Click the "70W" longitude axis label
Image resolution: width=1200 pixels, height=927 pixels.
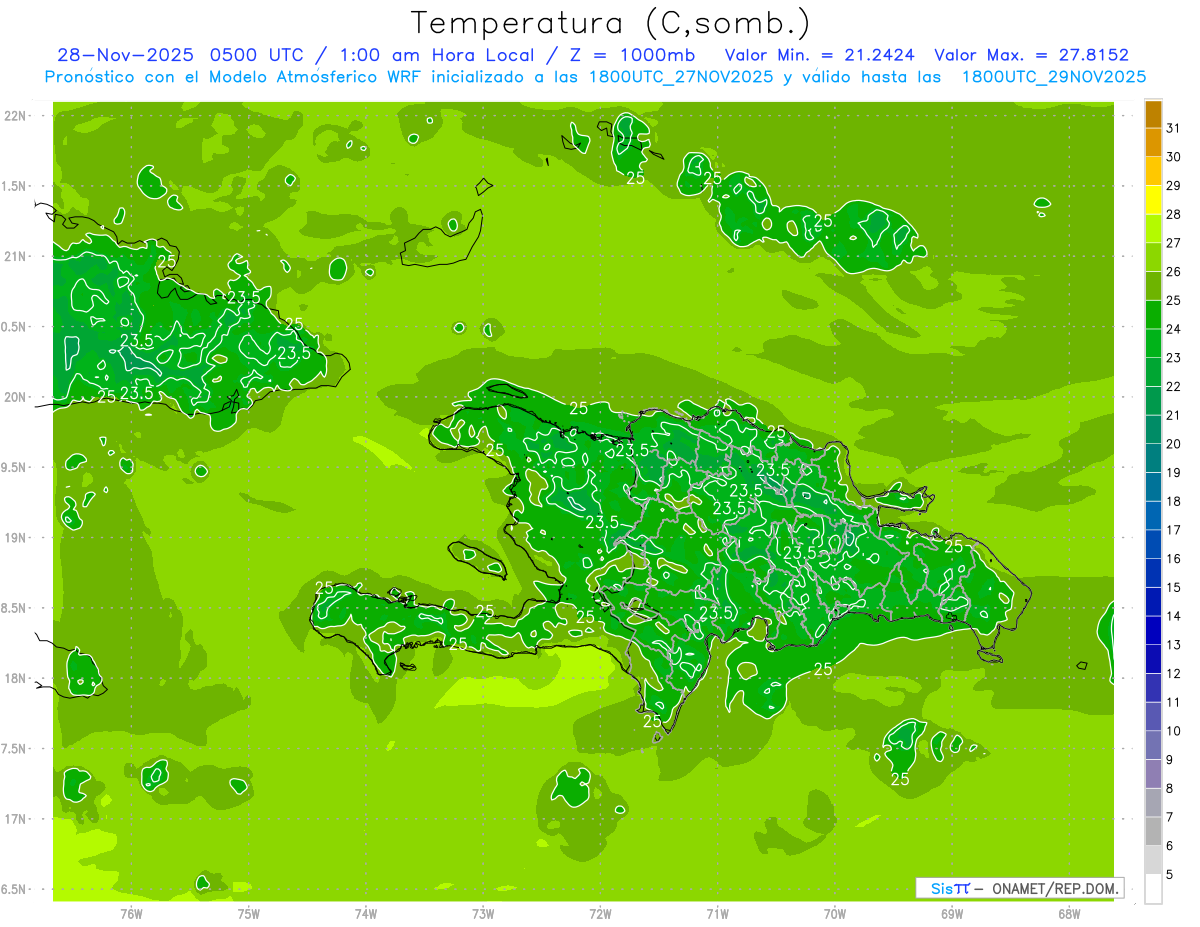pos(835,914)
